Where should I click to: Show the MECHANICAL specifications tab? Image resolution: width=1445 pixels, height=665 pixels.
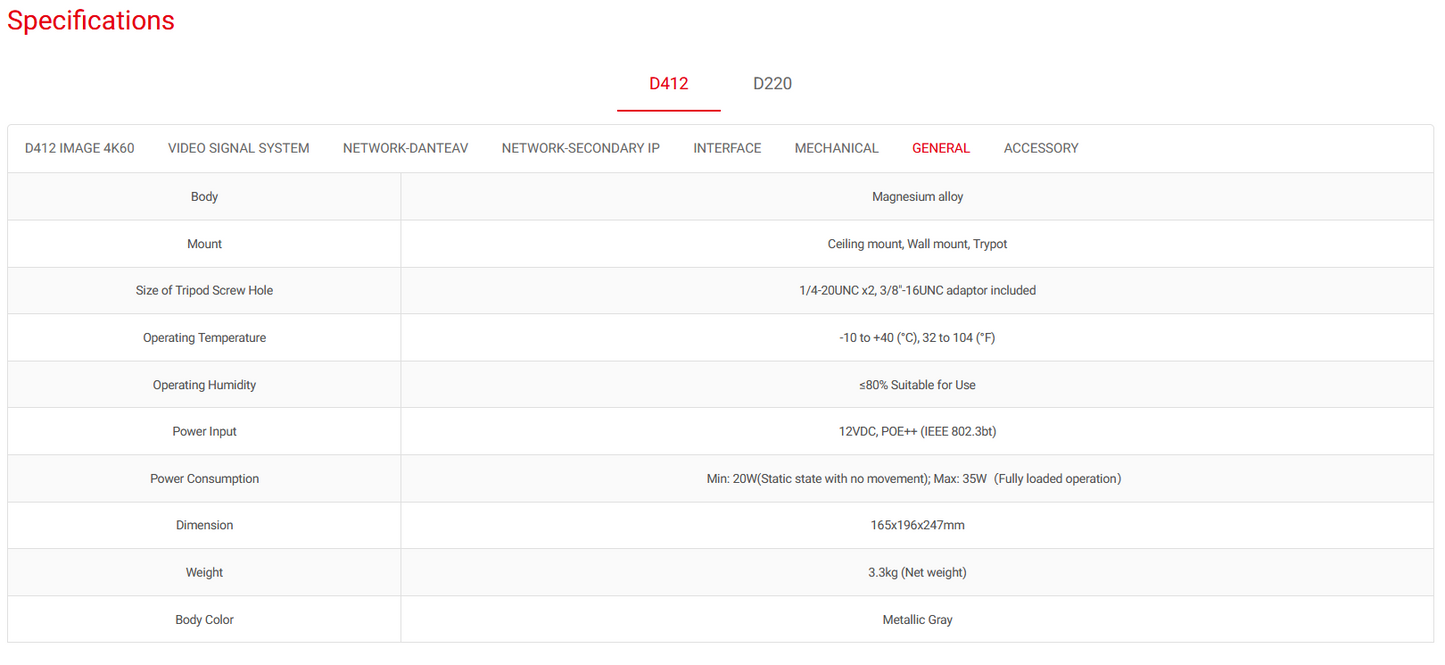coord(836,148)
